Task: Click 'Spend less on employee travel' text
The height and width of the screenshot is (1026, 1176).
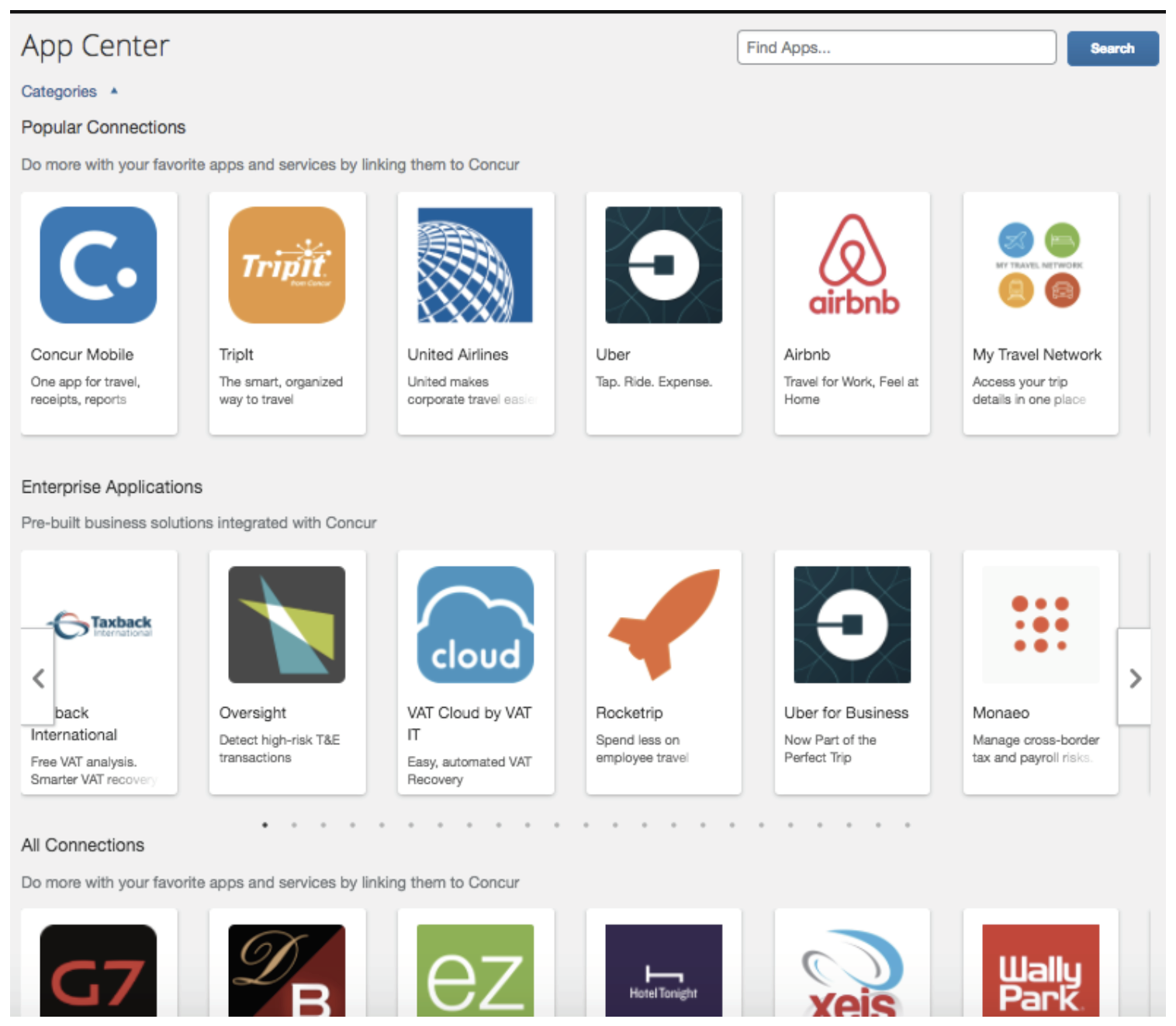Action: (642, 749)
